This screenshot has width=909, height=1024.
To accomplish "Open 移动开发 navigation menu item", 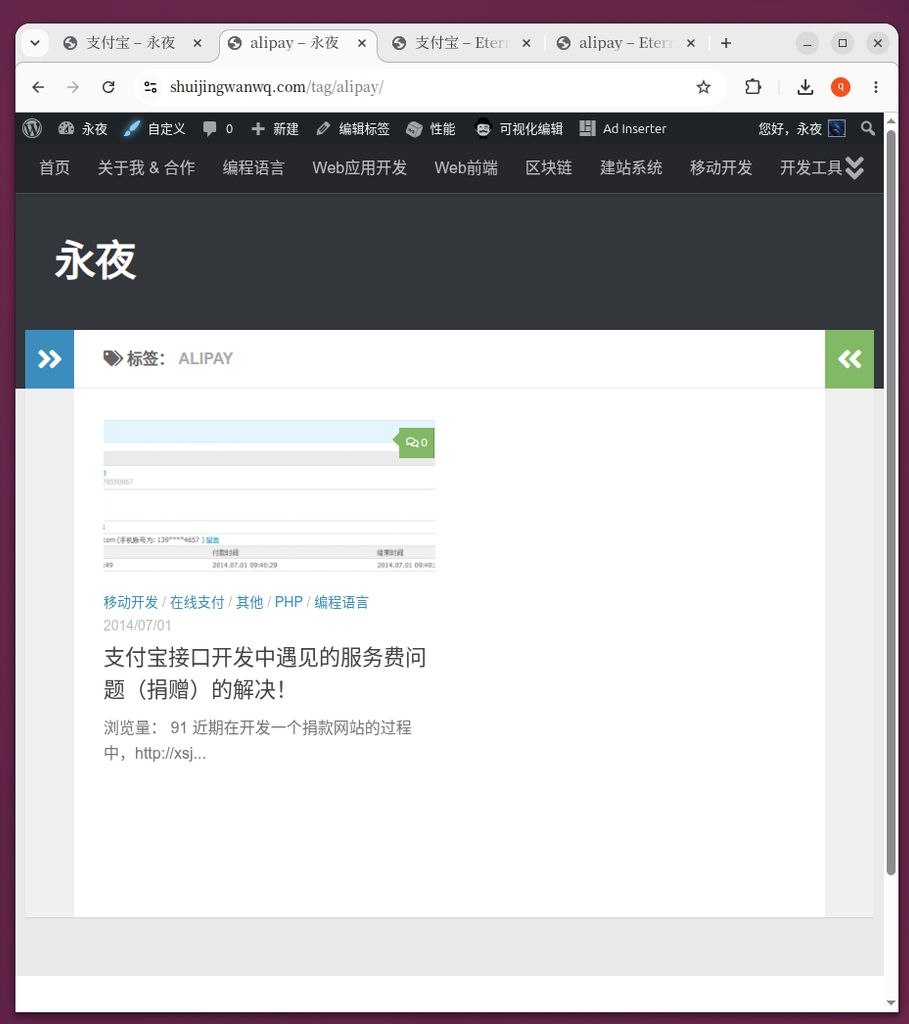I will (721, 168).
